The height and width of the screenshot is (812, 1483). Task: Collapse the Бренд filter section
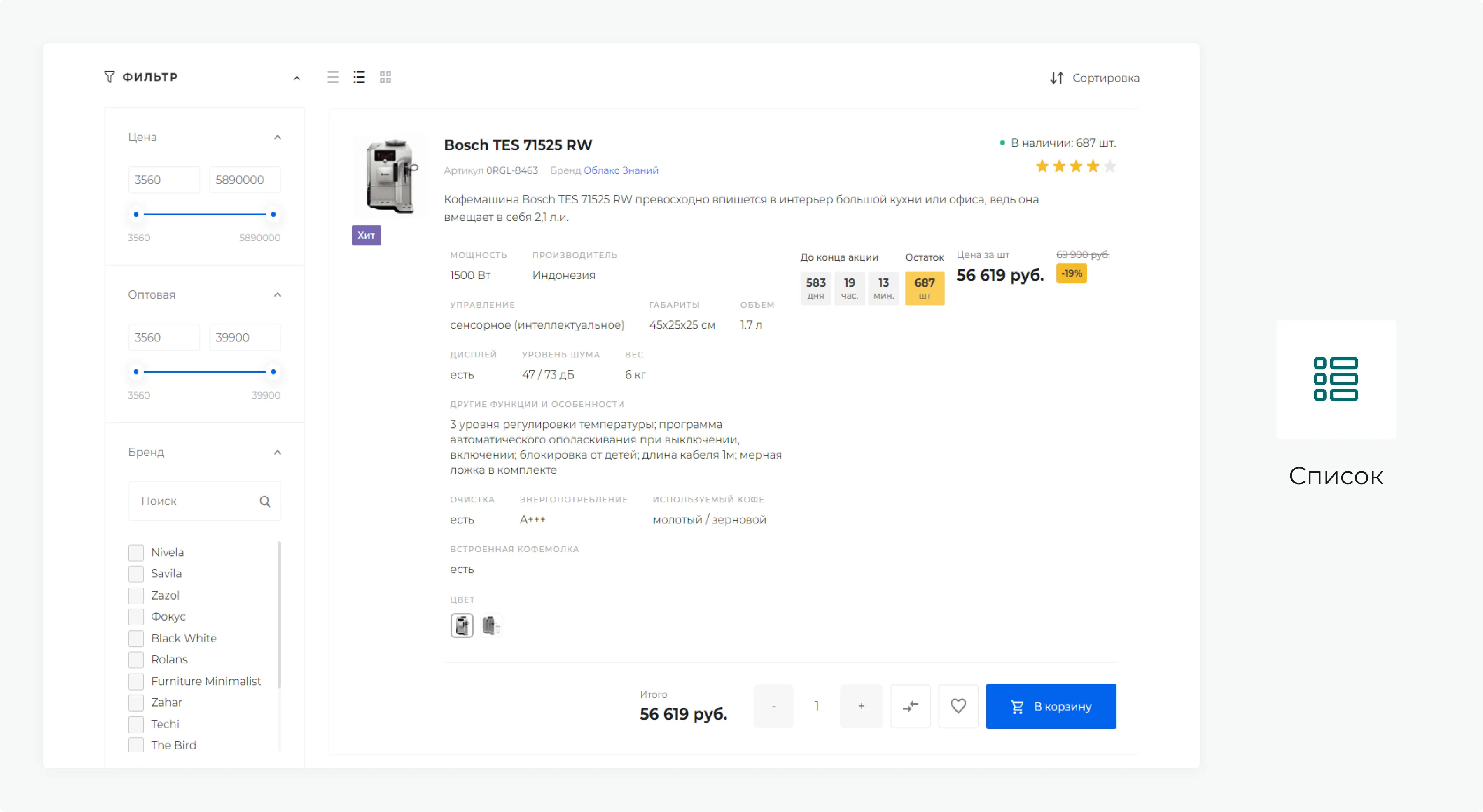278,453
